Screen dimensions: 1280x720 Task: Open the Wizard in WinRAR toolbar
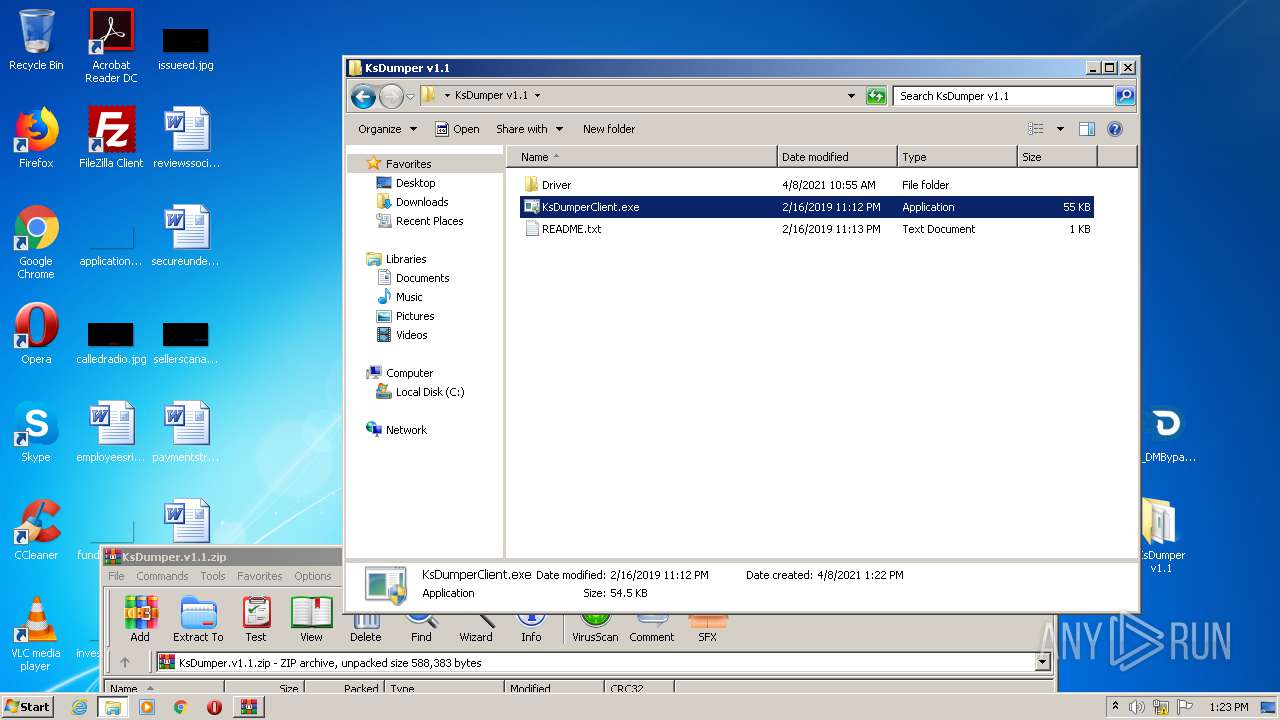coord(476,627)
